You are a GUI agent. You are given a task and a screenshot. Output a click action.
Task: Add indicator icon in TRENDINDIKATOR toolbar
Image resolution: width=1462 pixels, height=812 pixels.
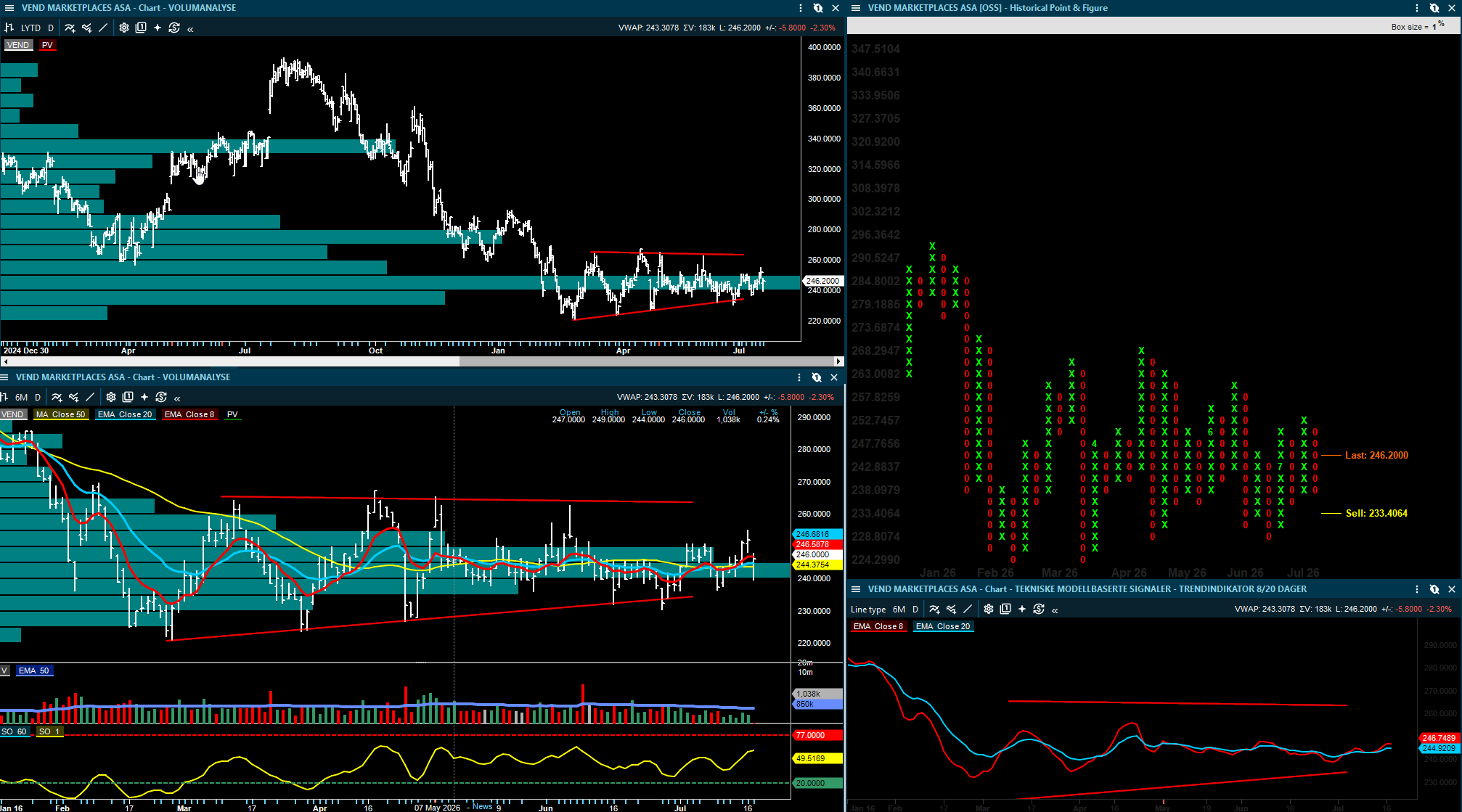tap(934, 609)
